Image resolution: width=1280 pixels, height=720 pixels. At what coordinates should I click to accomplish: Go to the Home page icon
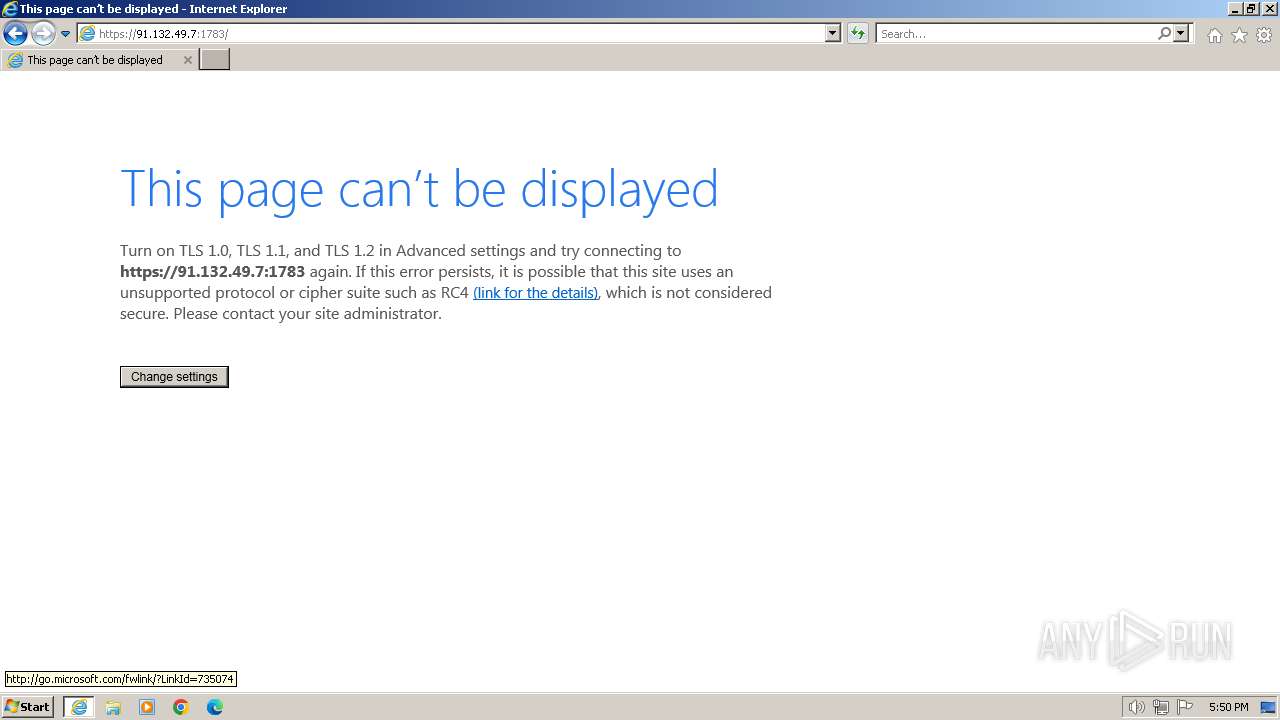pyautogui.click(x=1214, y=35)
